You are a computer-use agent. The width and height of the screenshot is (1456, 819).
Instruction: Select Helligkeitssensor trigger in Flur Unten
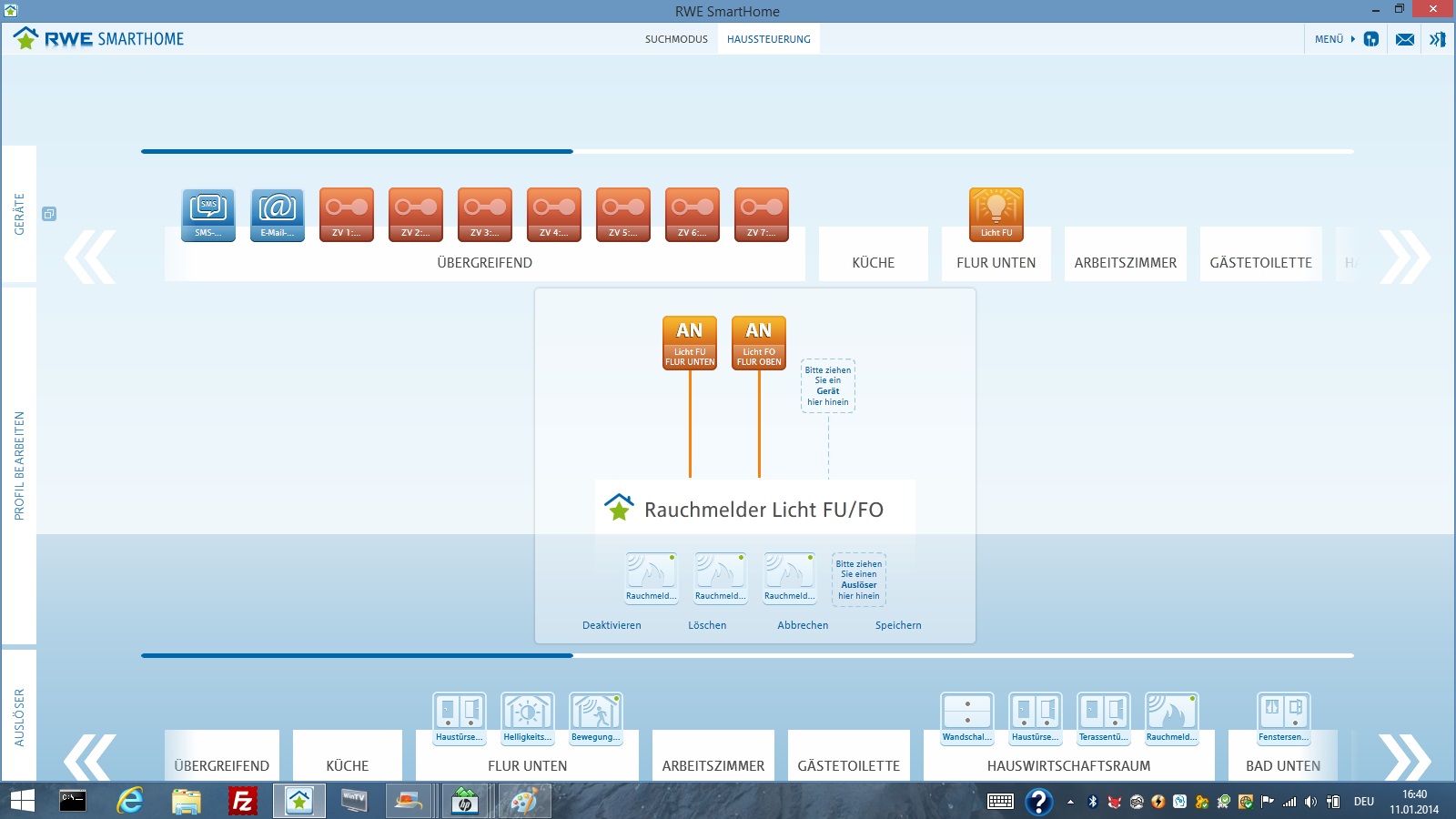coord(528,719)
